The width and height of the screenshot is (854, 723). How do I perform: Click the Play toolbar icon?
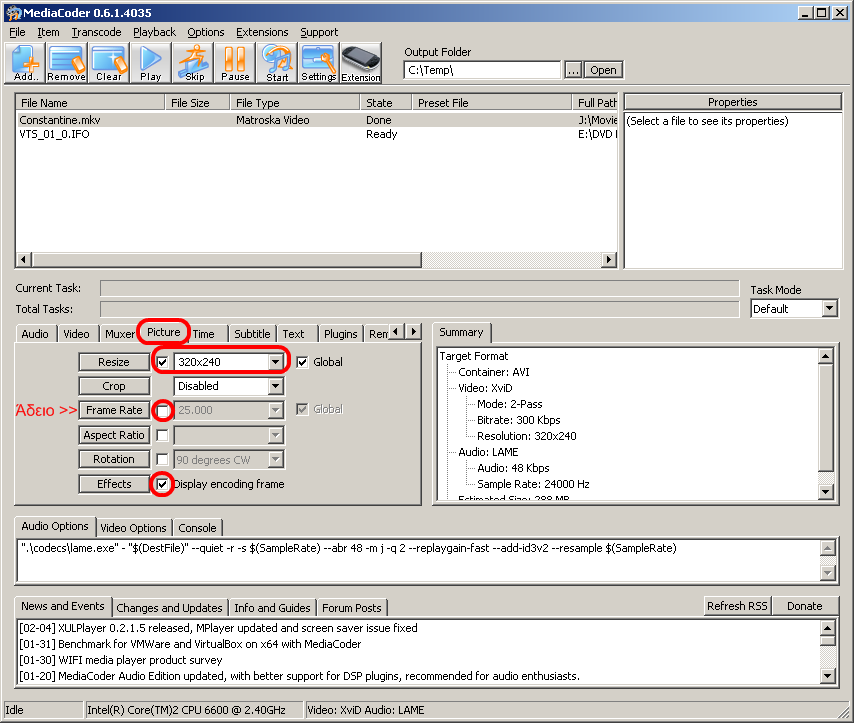[151, 63]
